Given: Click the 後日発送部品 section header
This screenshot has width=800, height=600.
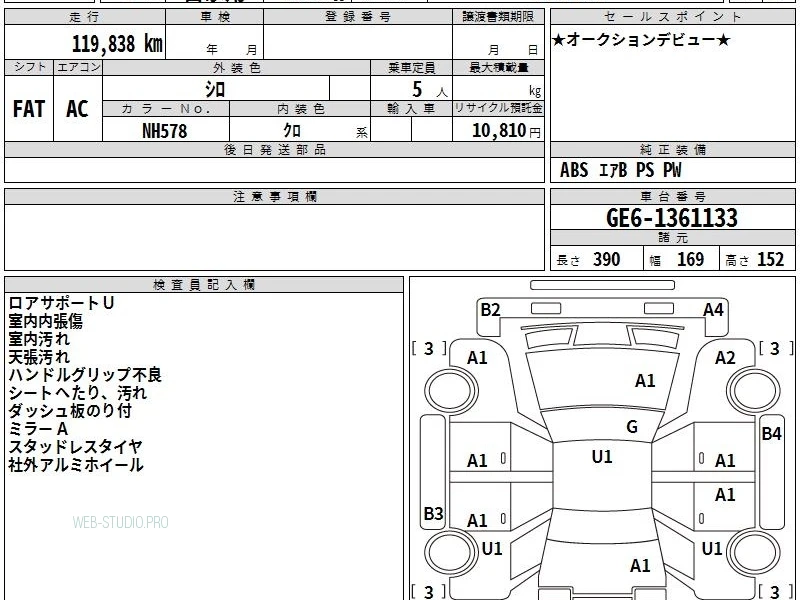Looking at the screenshot, I should coord(274,150).
